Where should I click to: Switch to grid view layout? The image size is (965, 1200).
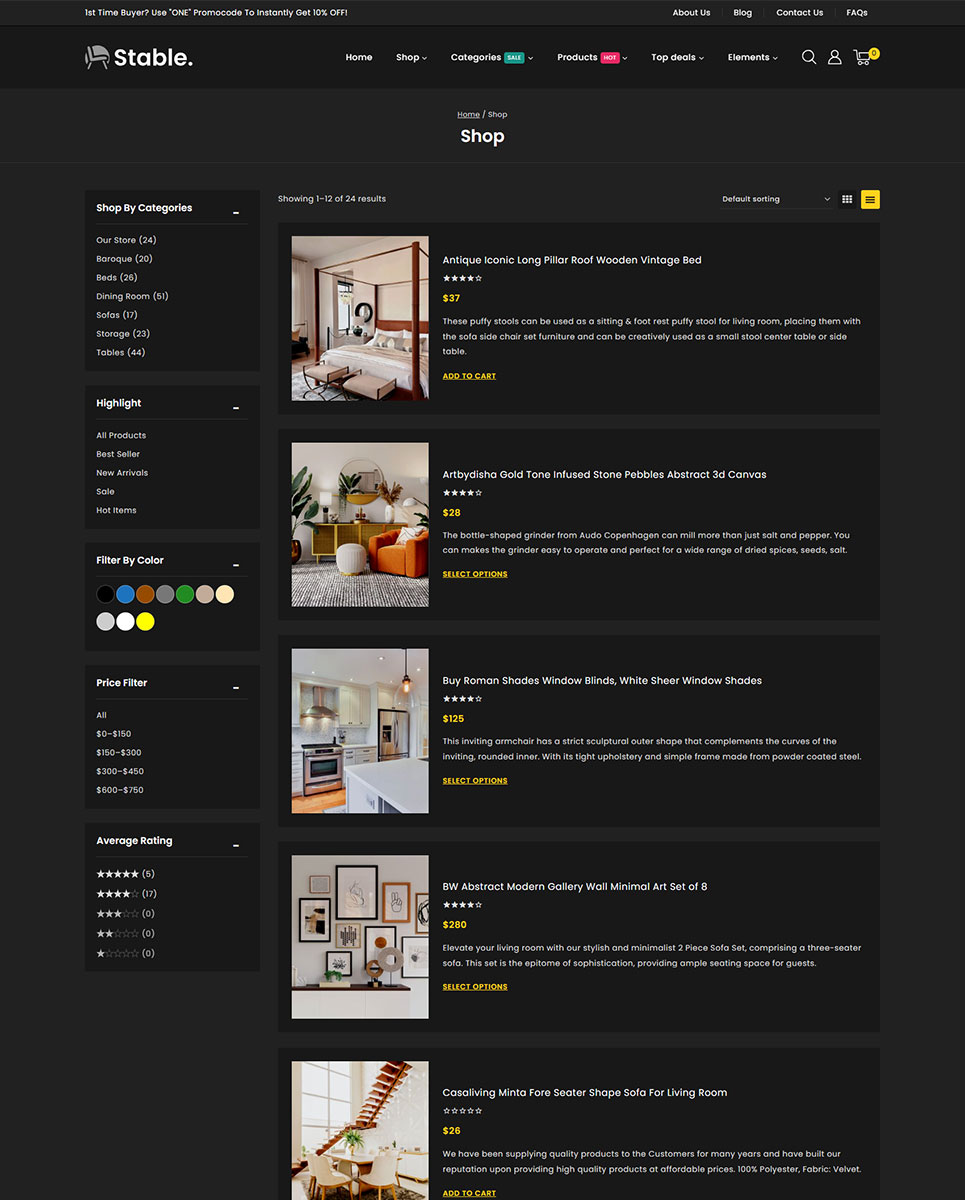pyautogui.click(x=847, y=199)
